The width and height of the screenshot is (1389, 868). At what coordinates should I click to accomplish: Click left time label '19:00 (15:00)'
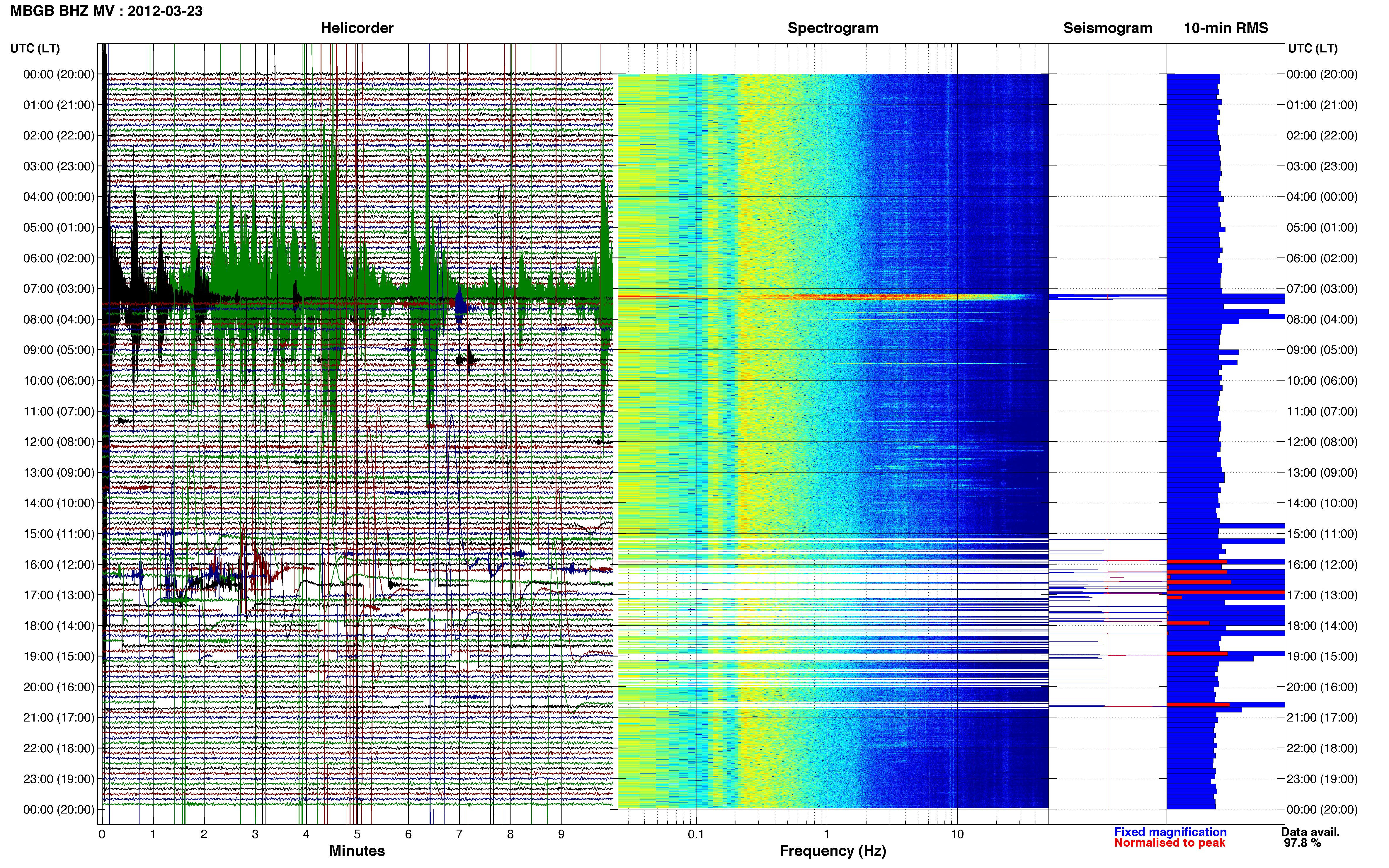pos(59,656)
